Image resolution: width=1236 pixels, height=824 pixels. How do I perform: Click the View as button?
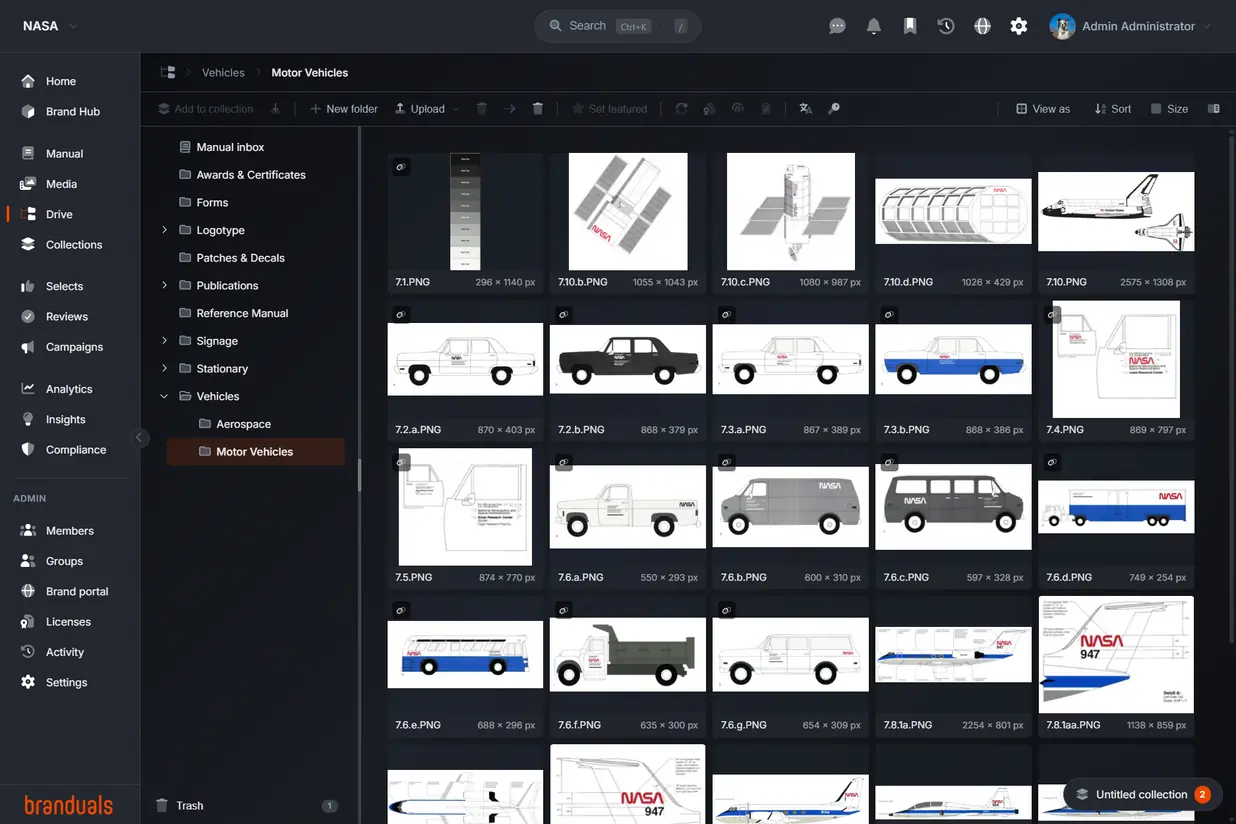coord(1043,109)
